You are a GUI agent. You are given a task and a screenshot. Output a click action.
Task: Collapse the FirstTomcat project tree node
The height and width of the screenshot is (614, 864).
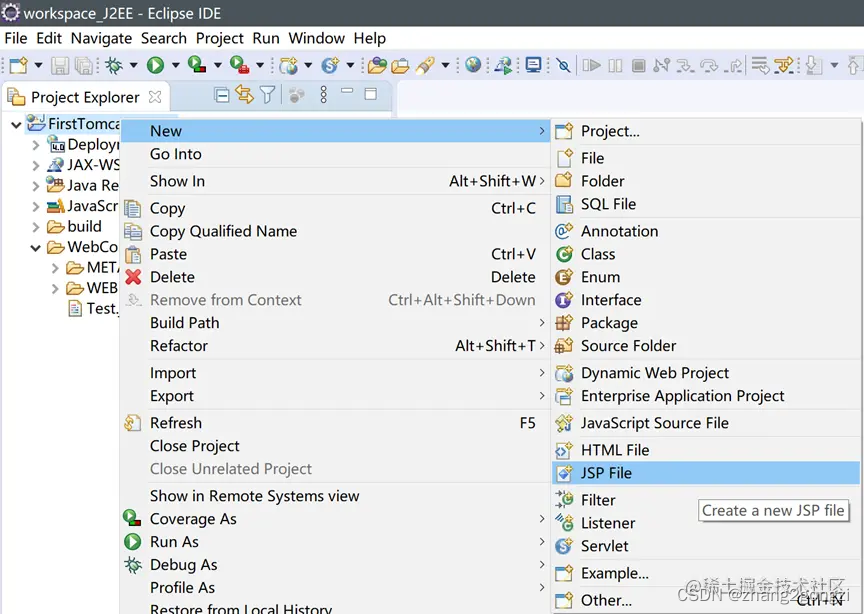tap(17, 125)
